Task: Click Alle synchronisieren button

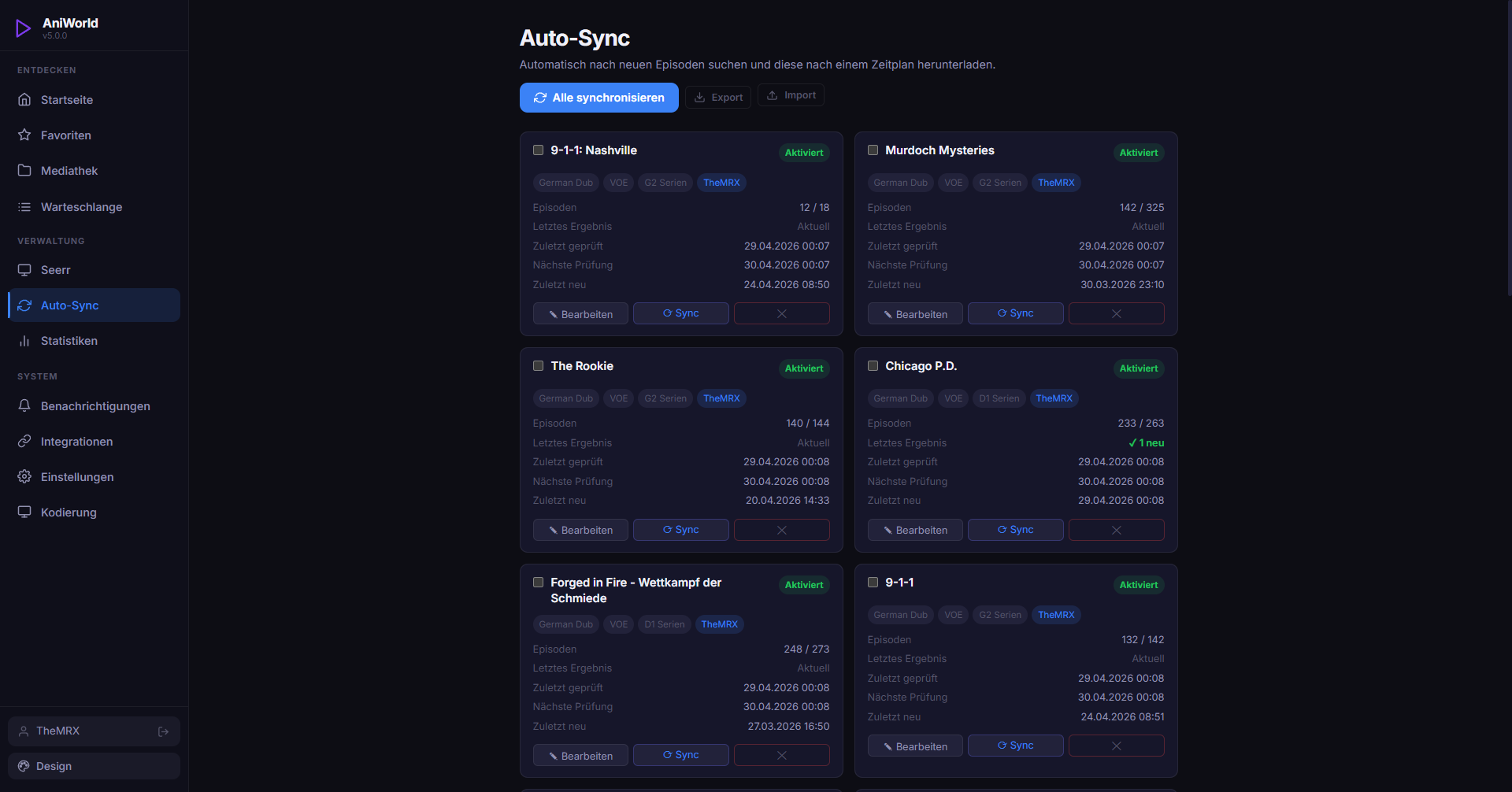Action: (x=599, y=98)
